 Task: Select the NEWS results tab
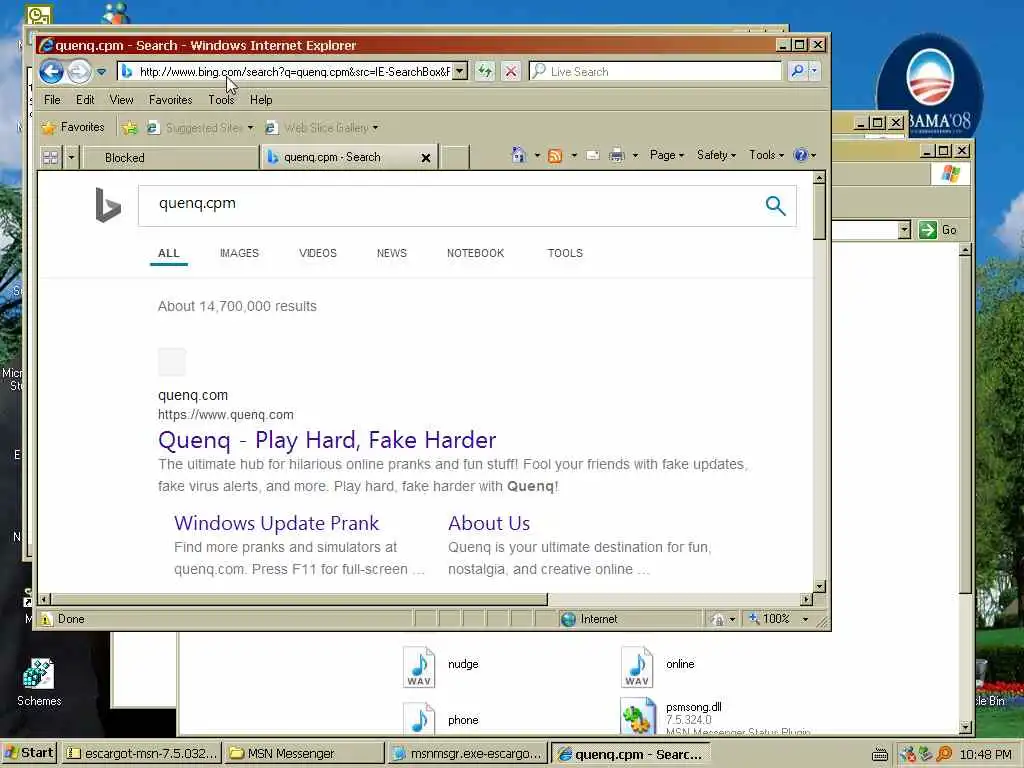pos(391,253)
